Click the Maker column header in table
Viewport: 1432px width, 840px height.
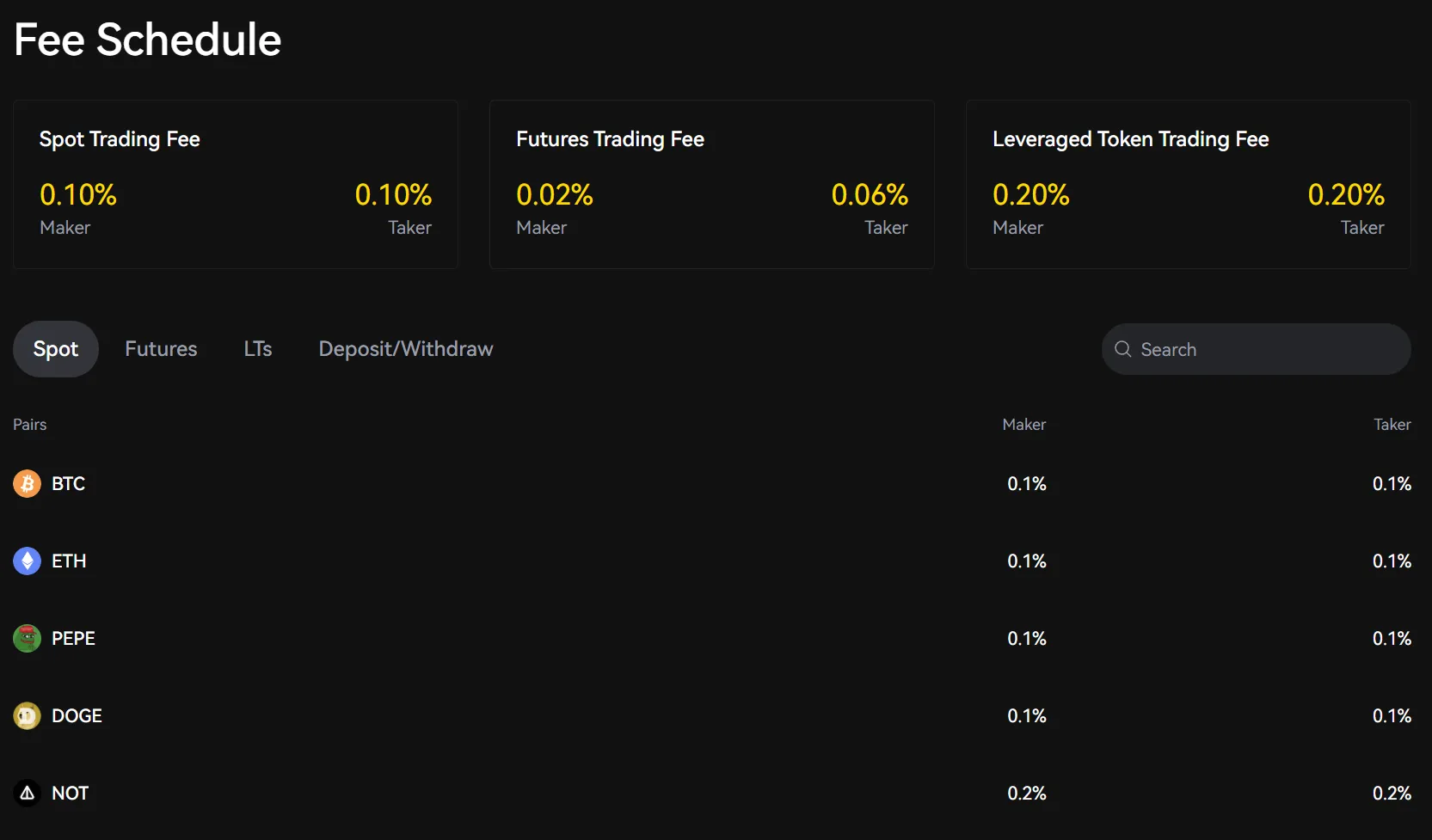1023,425
